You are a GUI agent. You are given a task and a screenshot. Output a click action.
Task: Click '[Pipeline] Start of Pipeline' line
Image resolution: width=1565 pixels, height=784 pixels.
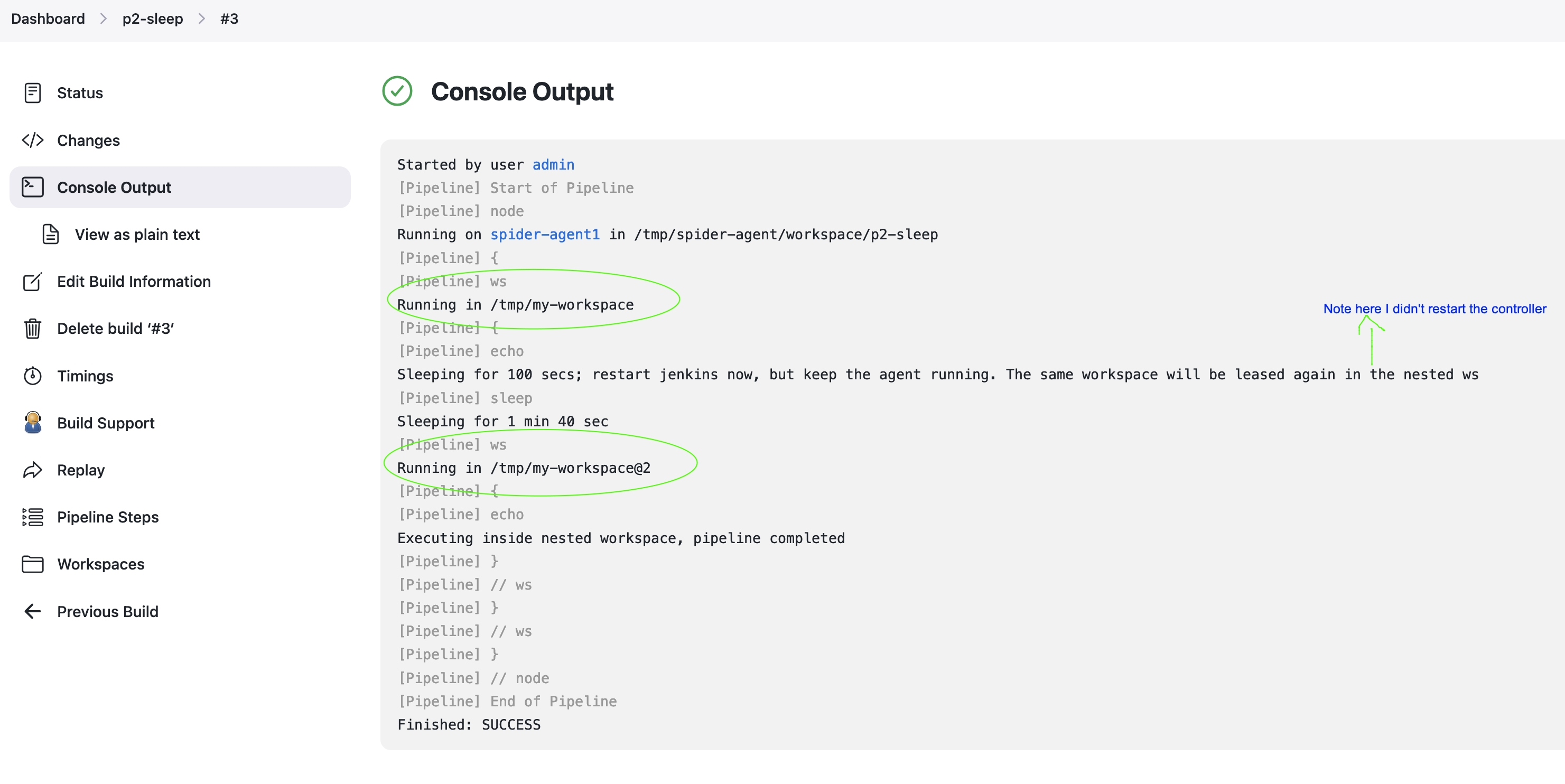(515, 188)
